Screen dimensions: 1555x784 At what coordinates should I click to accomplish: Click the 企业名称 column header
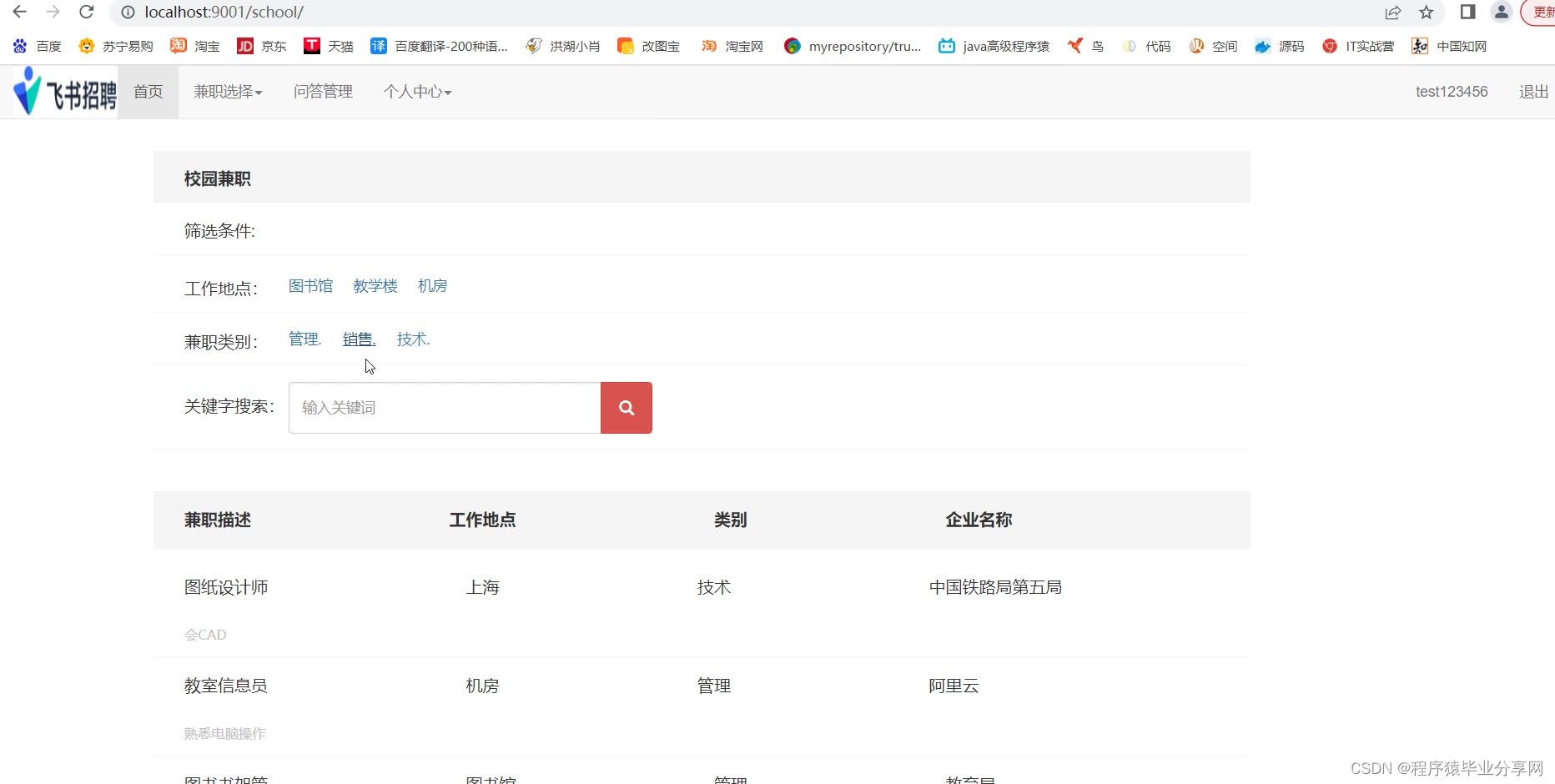(x=979, y=520)
